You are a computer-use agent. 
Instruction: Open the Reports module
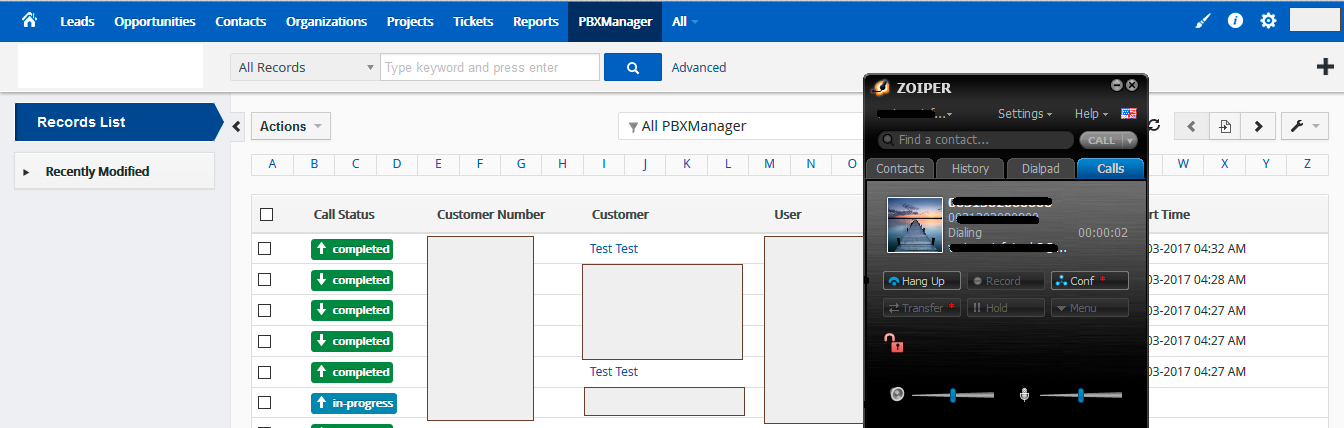point(535,21)
